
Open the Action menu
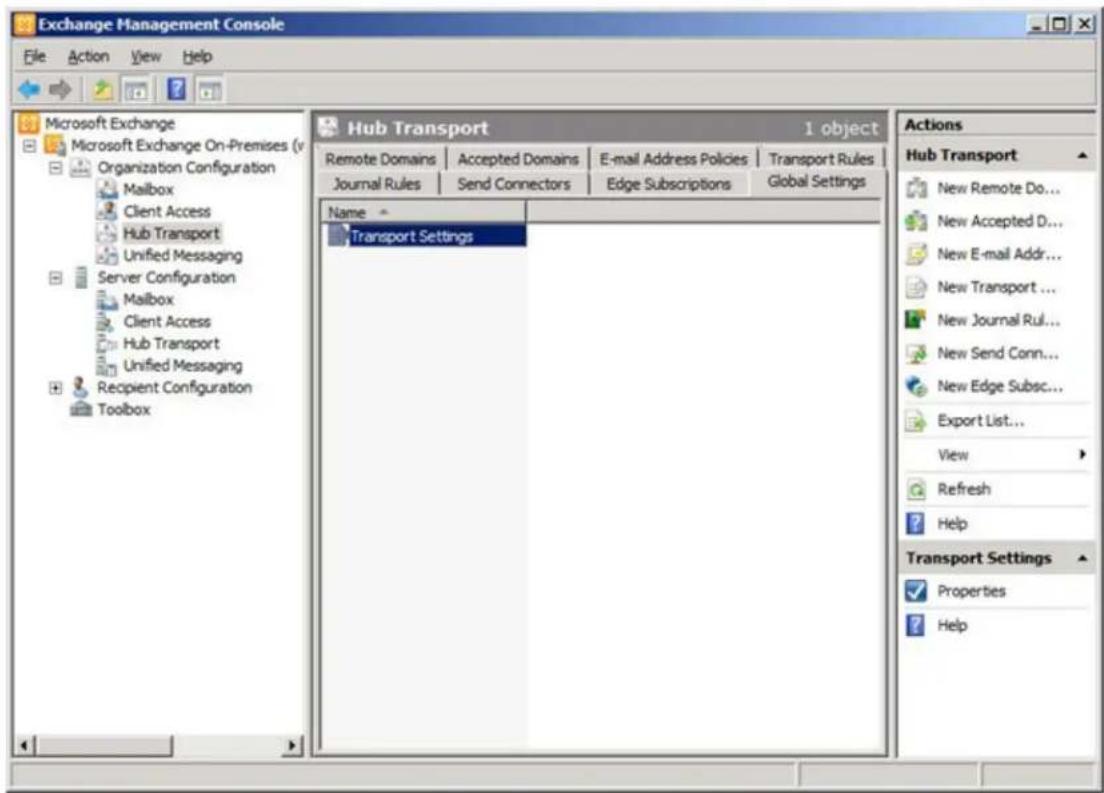88,56
